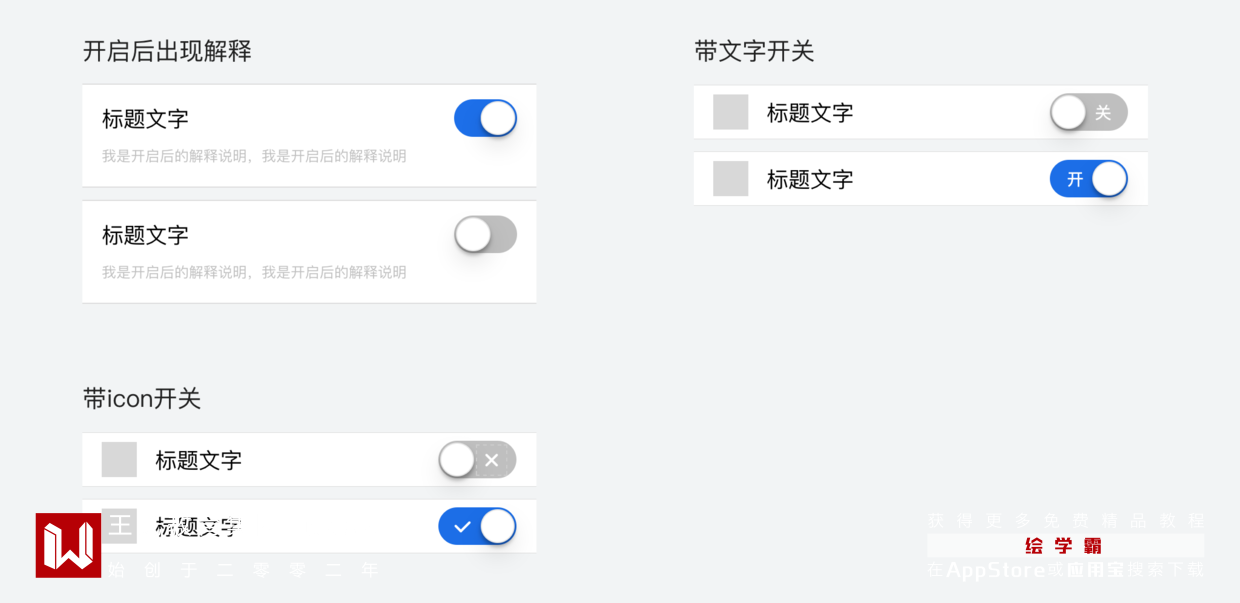Screen dimensions: 1240x603
Task: Click the red W logo
Action: (x=68, y=545)
